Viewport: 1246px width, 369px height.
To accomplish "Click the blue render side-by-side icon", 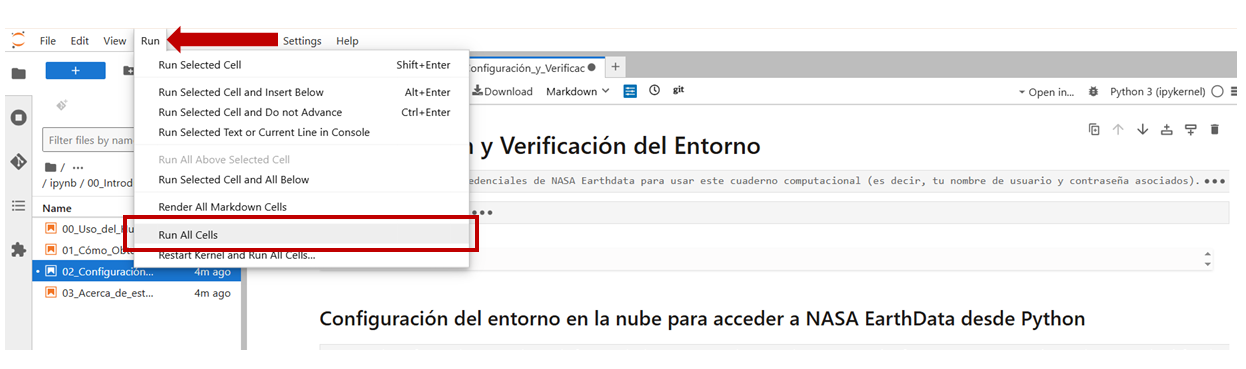I will coord(631,91).
